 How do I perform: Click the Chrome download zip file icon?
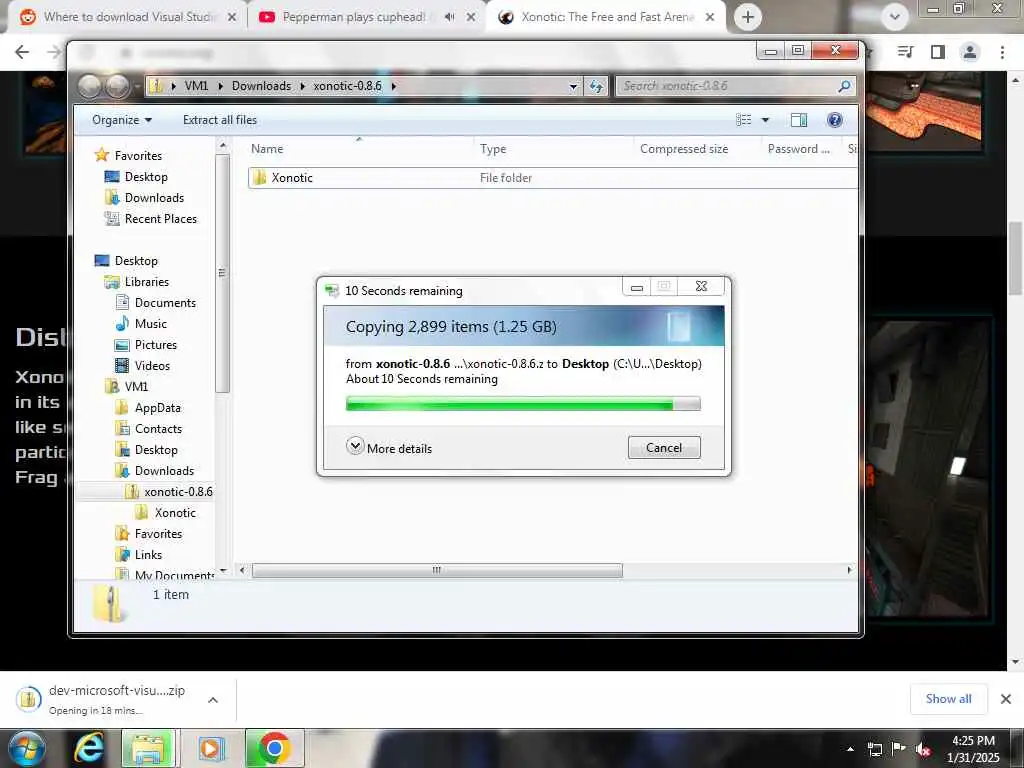[28, 699]
